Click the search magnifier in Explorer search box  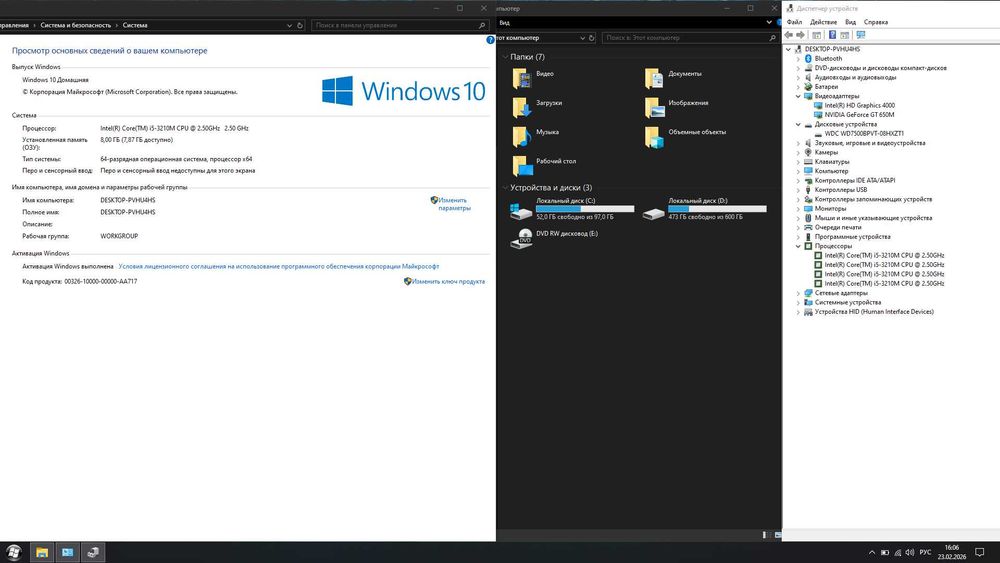(772, 38)
